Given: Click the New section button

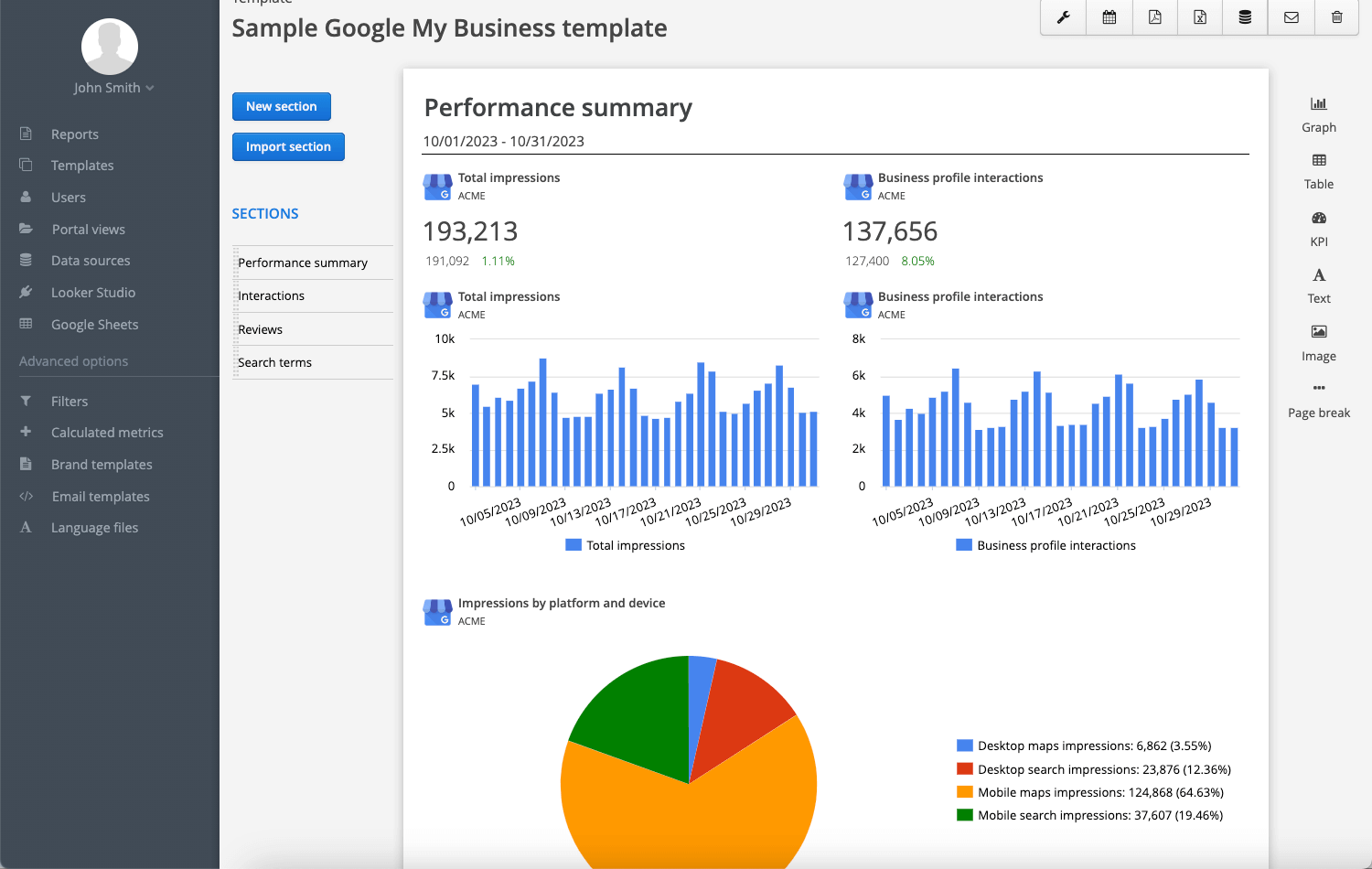Looking at the screenshot, I should point(282,106).
